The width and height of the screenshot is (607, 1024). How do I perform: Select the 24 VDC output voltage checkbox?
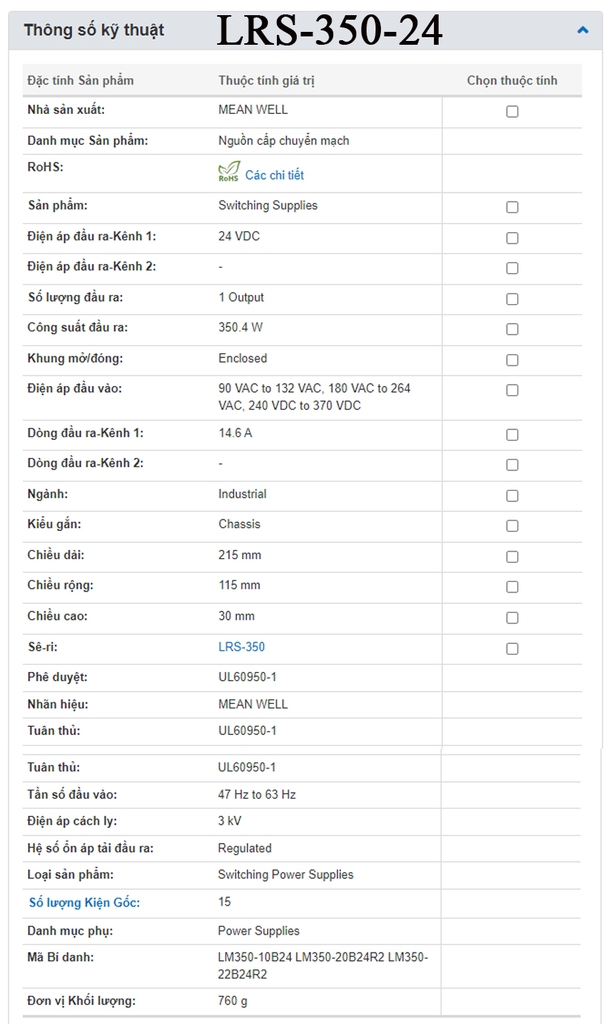[512, 238]
